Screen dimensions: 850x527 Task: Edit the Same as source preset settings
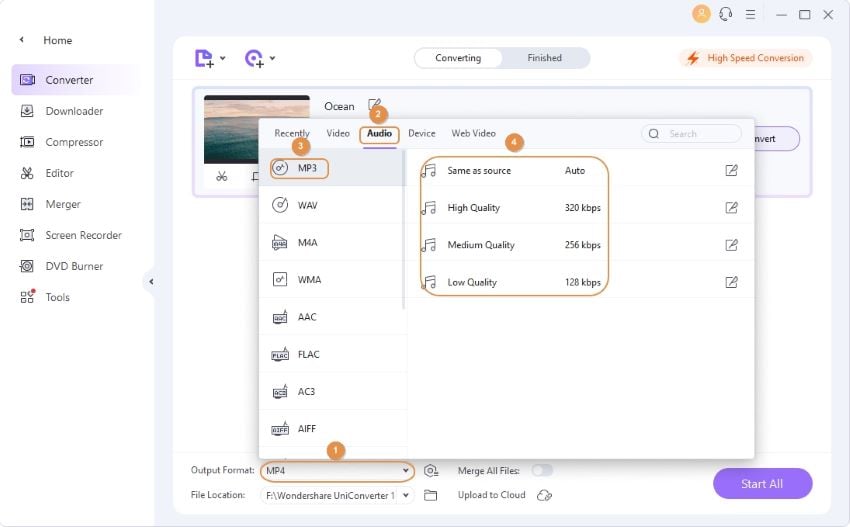731,170
